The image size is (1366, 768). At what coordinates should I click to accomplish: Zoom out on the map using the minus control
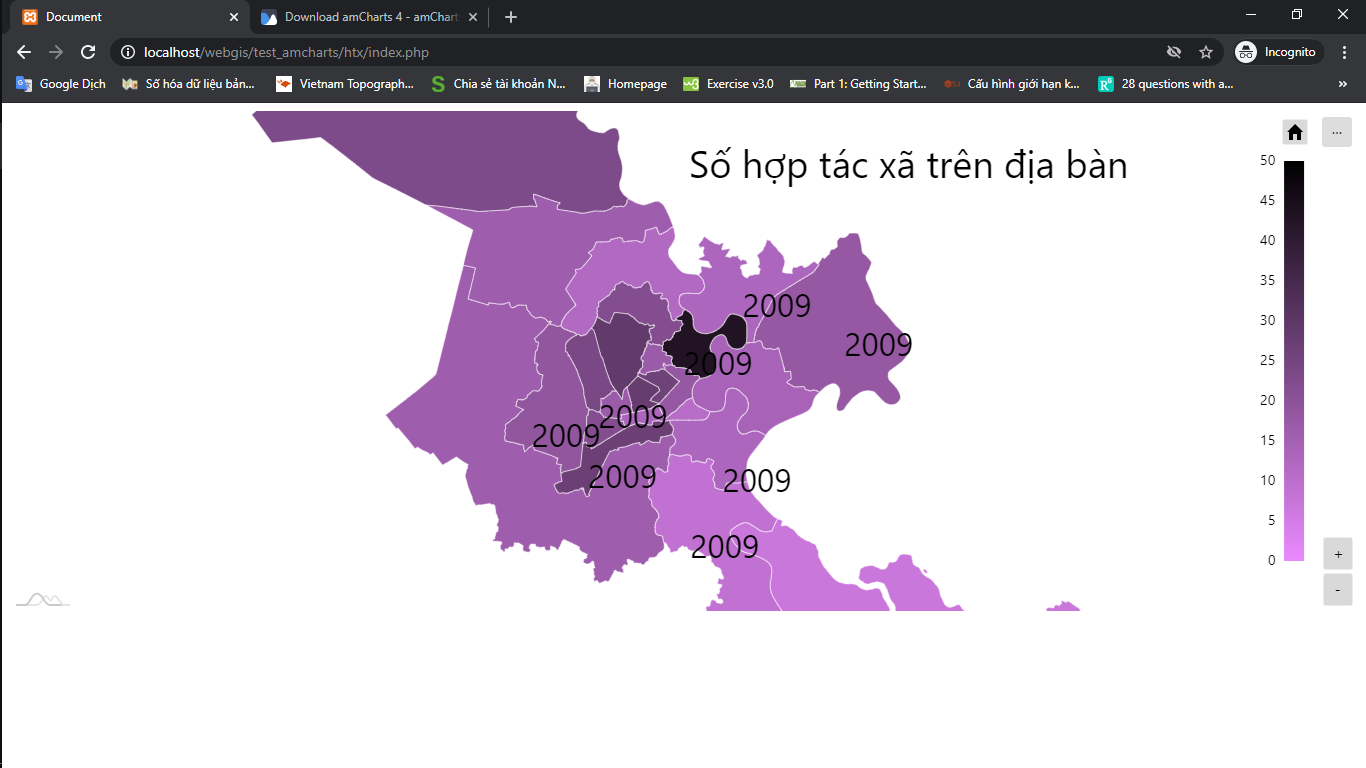pos(1337,589)
